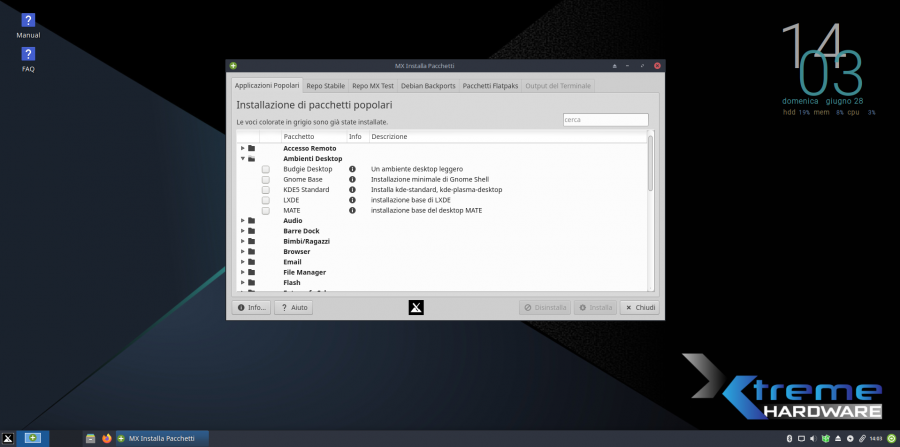Viewport: 900px width, 447px height.
Task: Click the info icon for Gnome Base
Action: 352,179
